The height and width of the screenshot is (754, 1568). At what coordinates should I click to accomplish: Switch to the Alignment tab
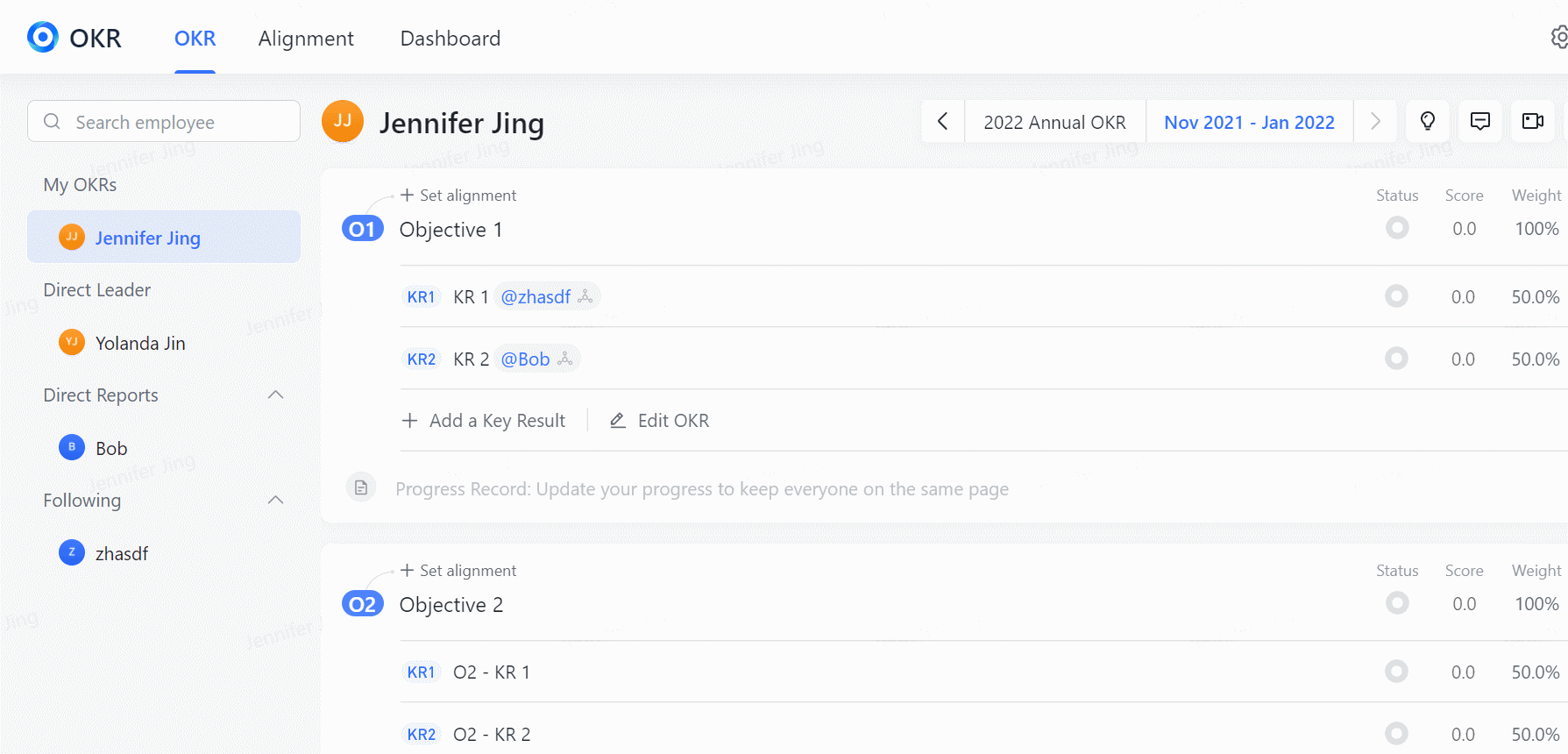tap(306, 39)
